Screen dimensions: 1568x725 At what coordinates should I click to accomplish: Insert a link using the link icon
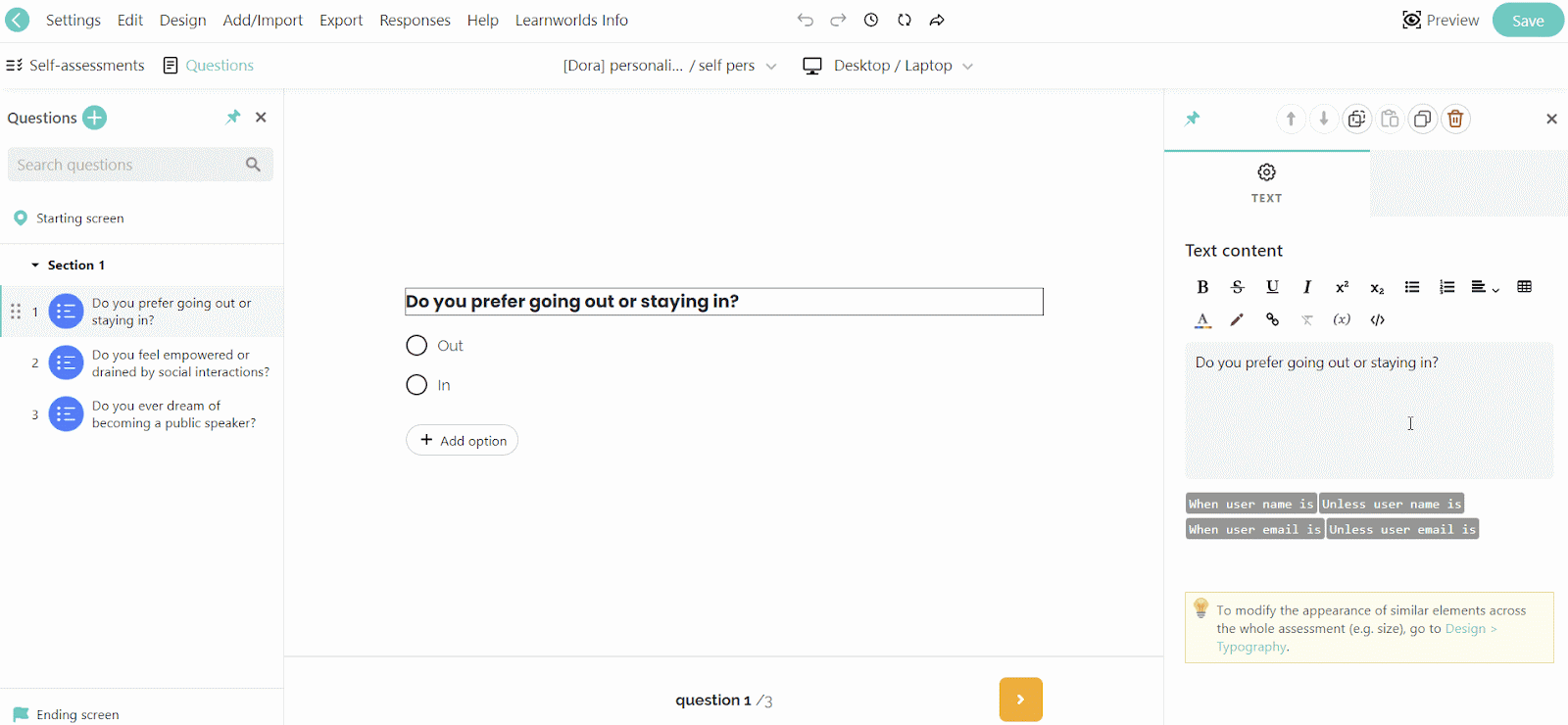click(1272, 319)
